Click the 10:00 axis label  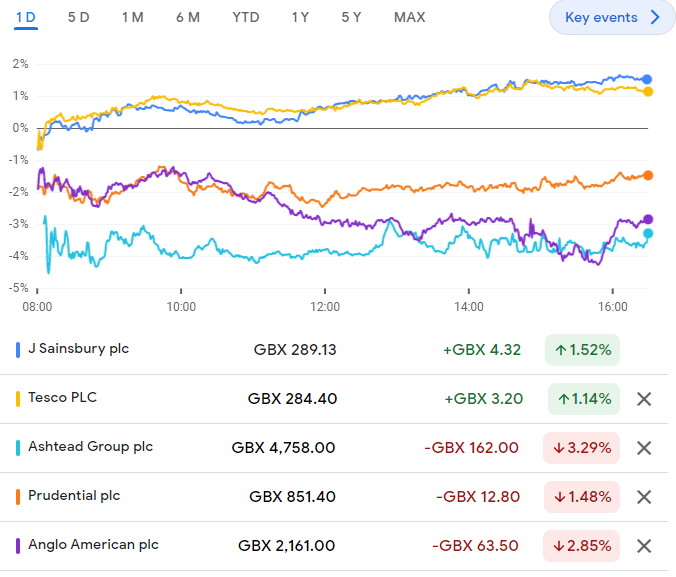click(x=181, y=307)
